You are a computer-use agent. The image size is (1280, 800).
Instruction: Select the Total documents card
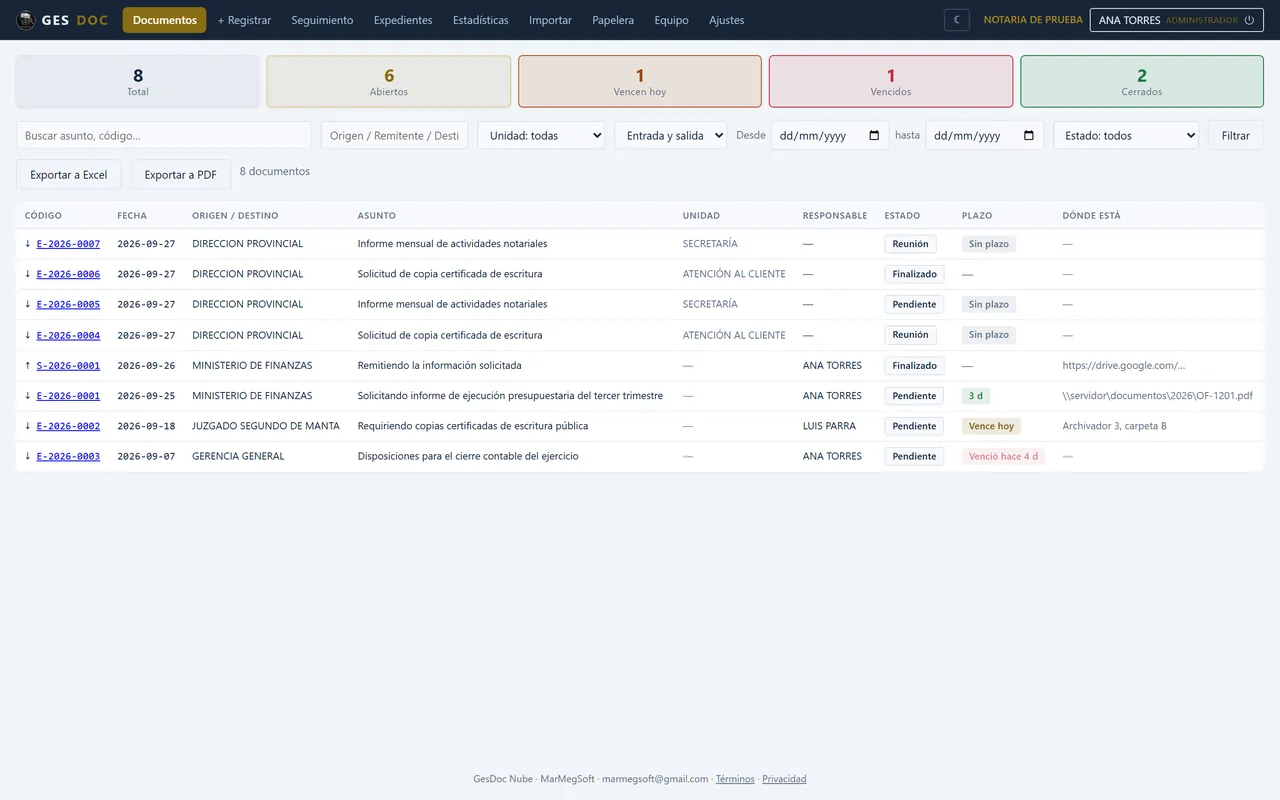click(138, 81)
